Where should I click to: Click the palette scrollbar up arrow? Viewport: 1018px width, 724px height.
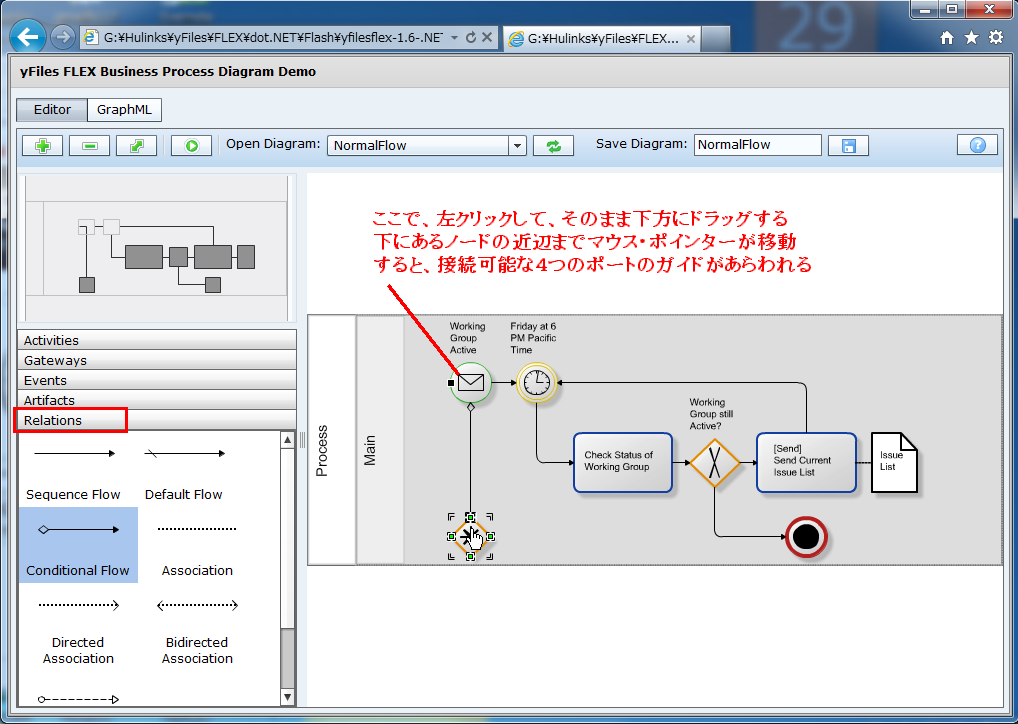click(x=288, y=440)
